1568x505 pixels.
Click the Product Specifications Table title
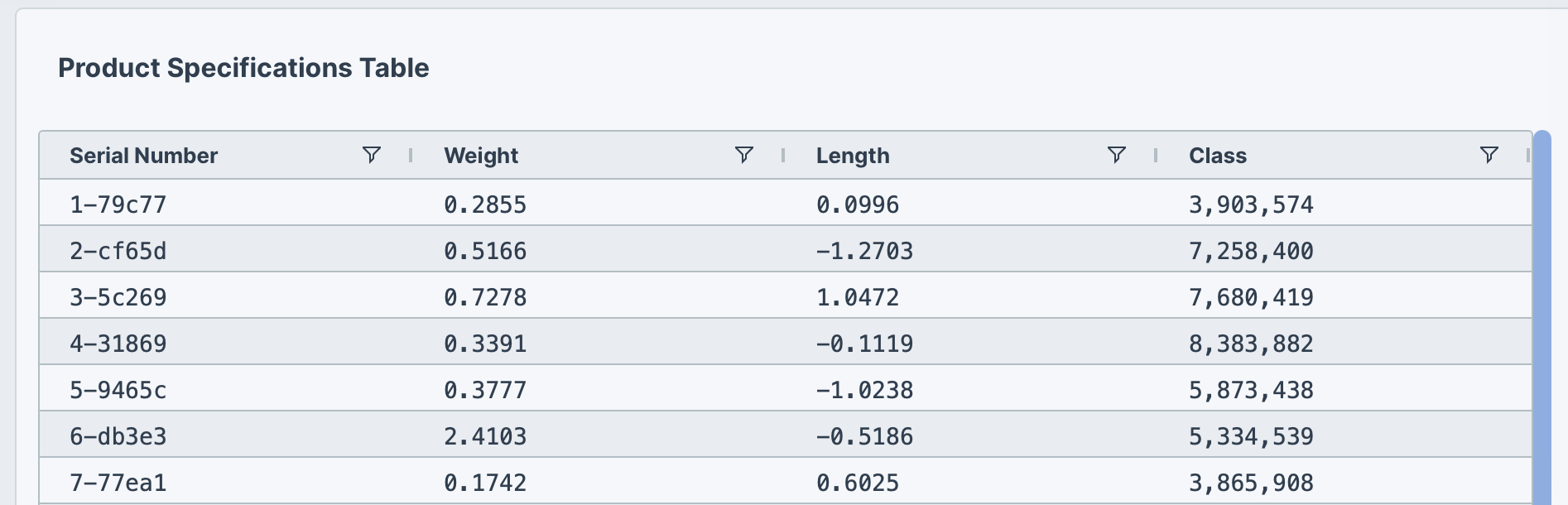click(244, 68)
